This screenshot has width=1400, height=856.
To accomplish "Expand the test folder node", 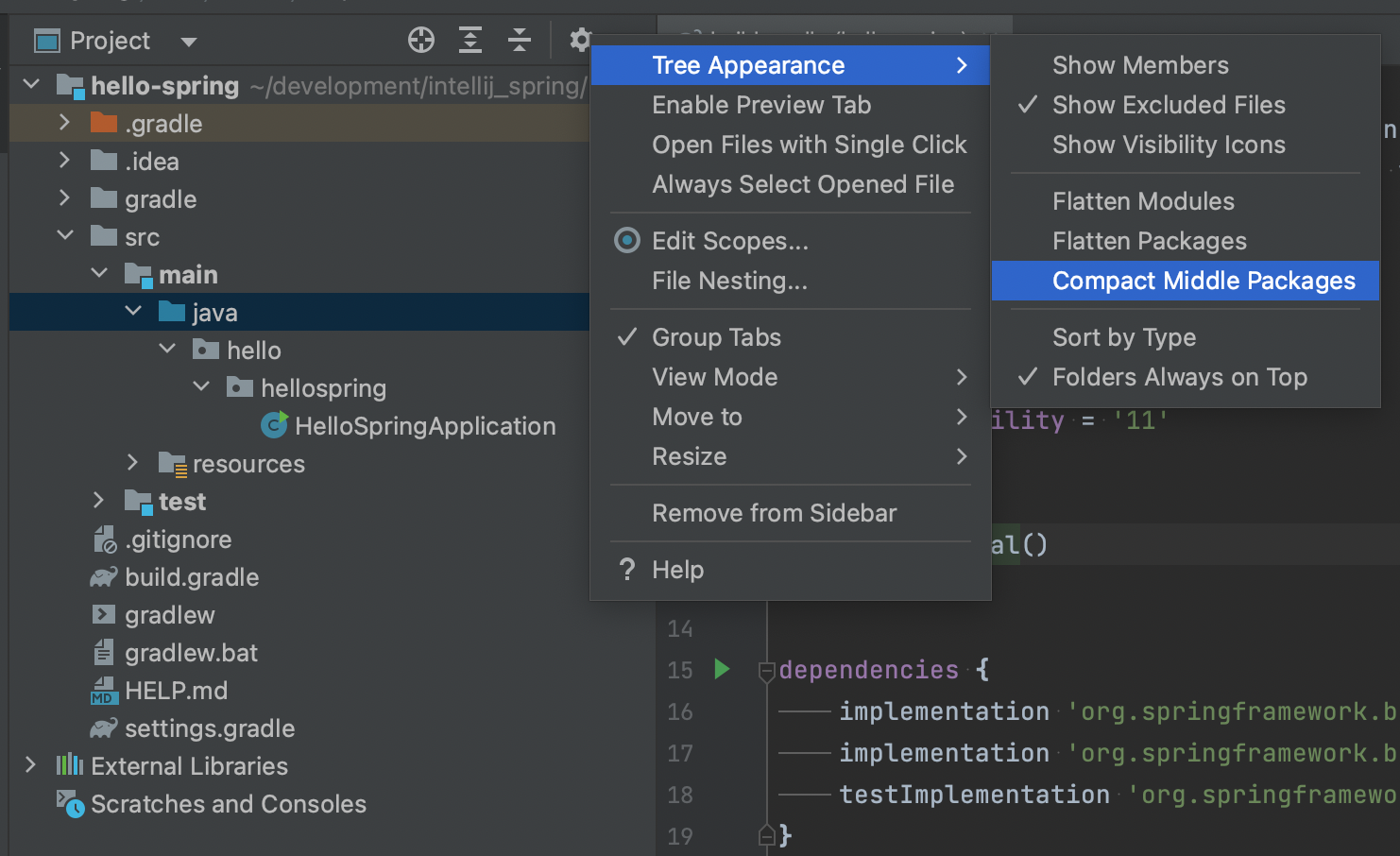I will point(98,501).
